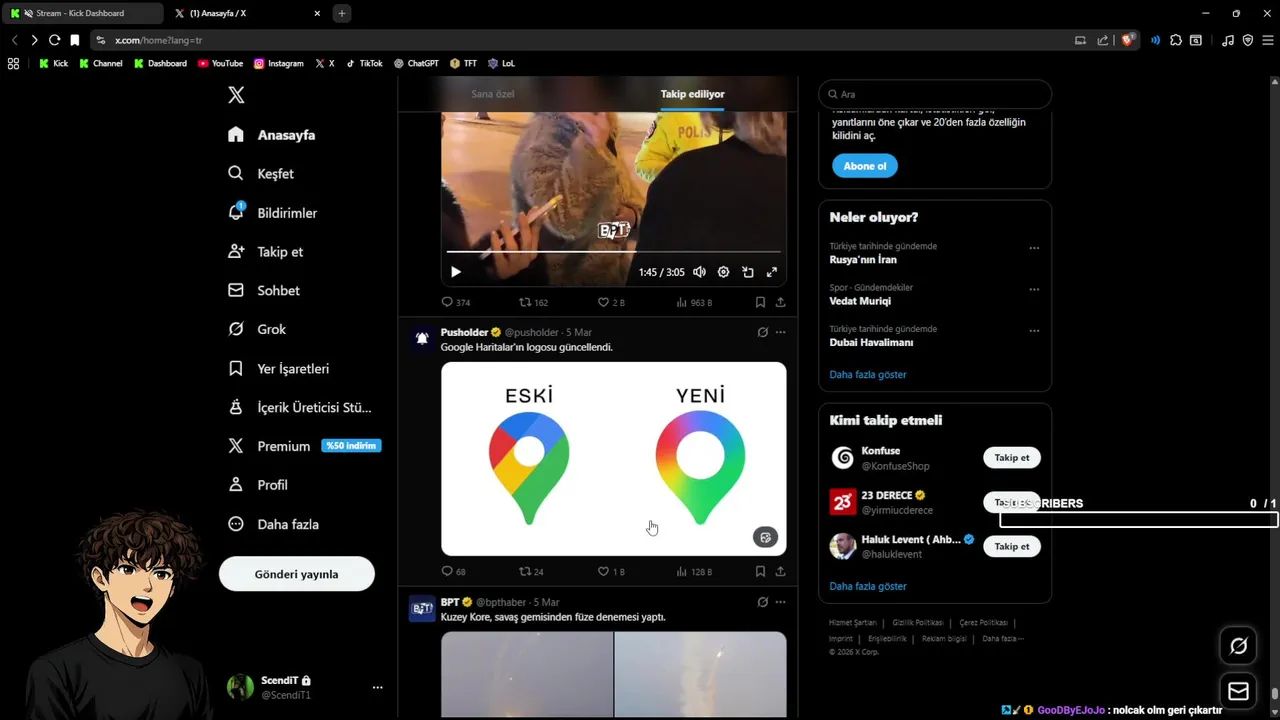Click the Gönderi yayınla button
Viewport: 1280px width, 720px height.
pos(297,574)
